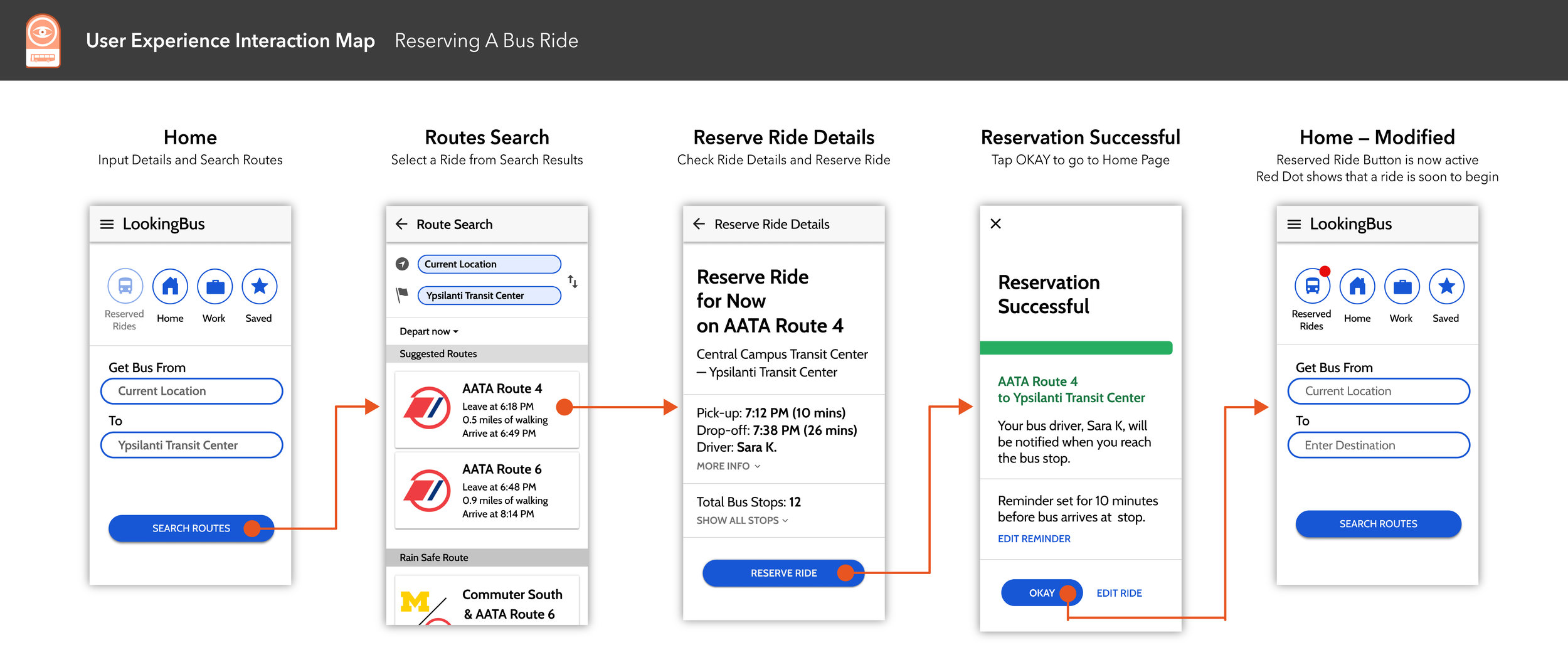Tap the Home shortcut icon on first Home screen
Viewport: 1568px width, 672px height.
[x=170, y=287]
